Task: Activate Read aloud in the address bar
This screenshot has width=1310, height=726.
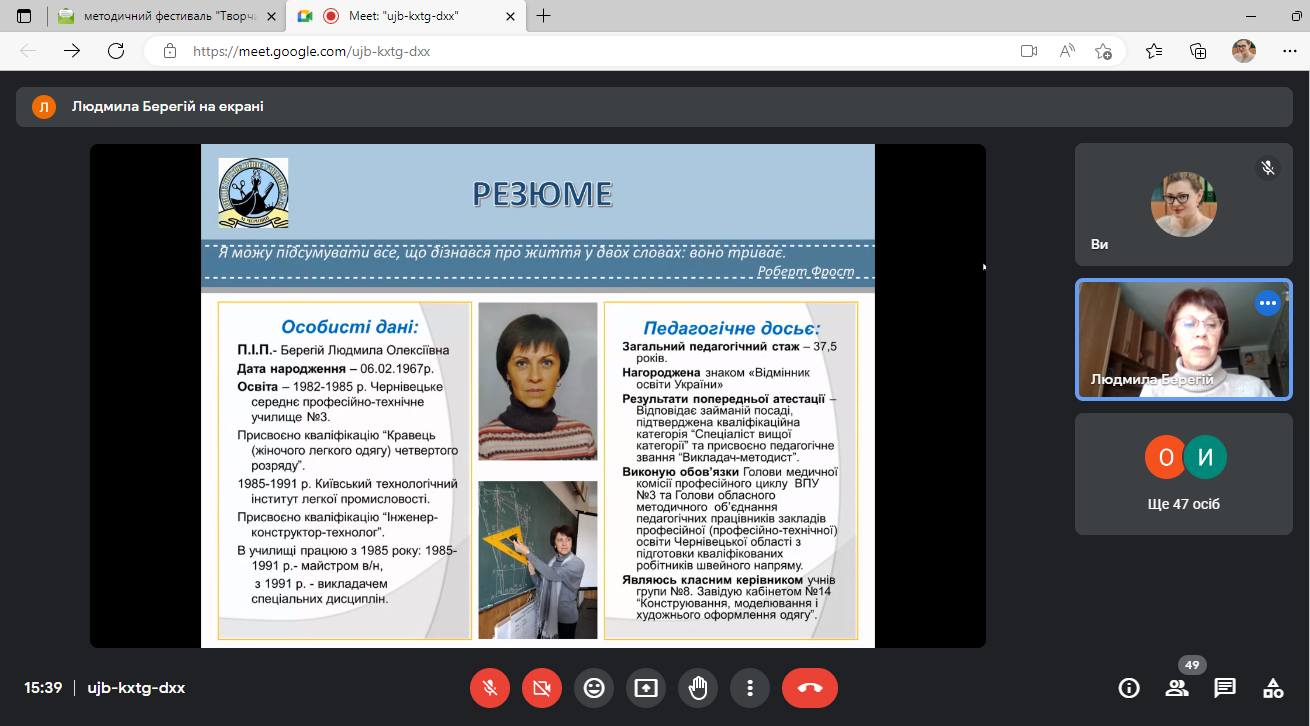Action: tap(1067, 51)
